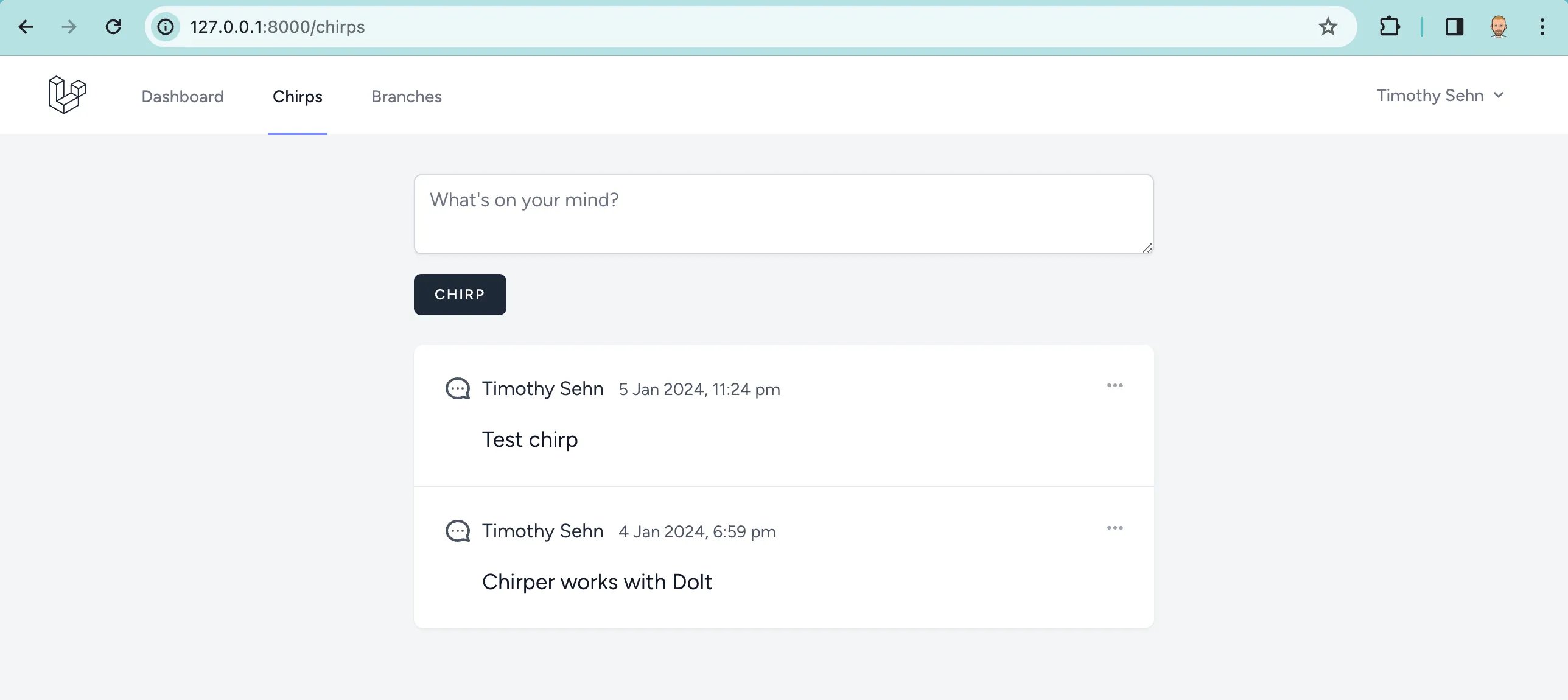The height and width of the screenshot is (700, 1568).
Task: Switch to the Branches tab
Action: (407, 96)
